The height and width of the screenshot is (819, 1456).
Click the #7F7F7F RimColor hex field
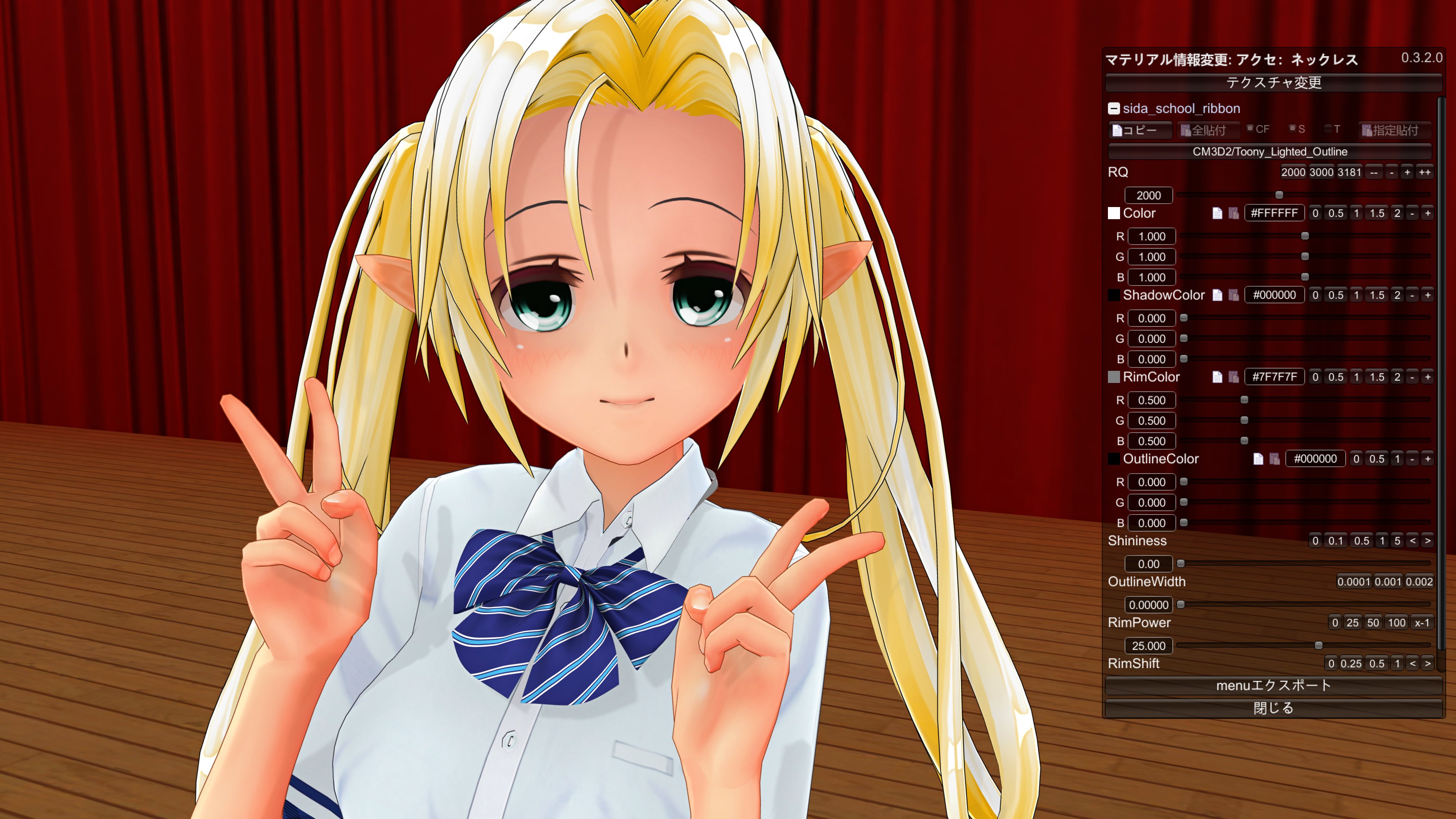coord(1274,377)
